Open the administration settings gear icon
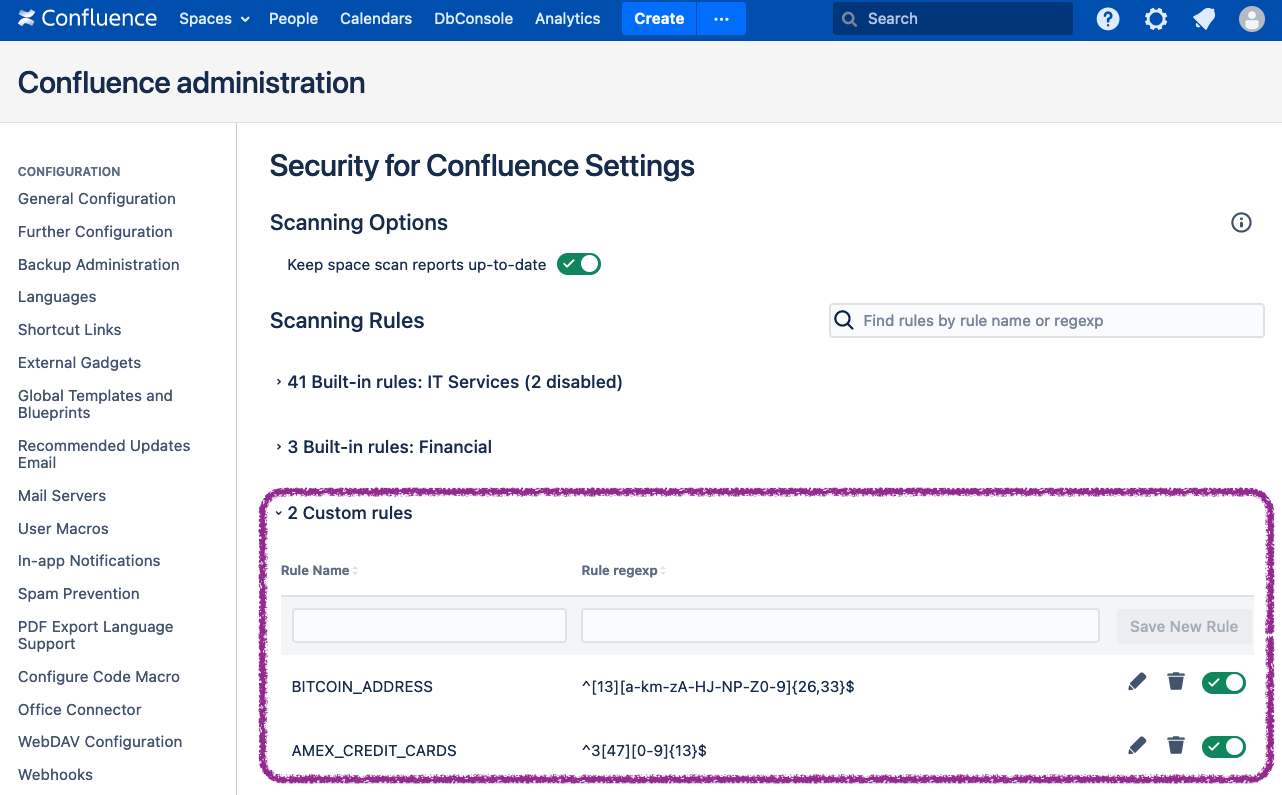This screenshot has height=795, width=1282. point(1155,18)
